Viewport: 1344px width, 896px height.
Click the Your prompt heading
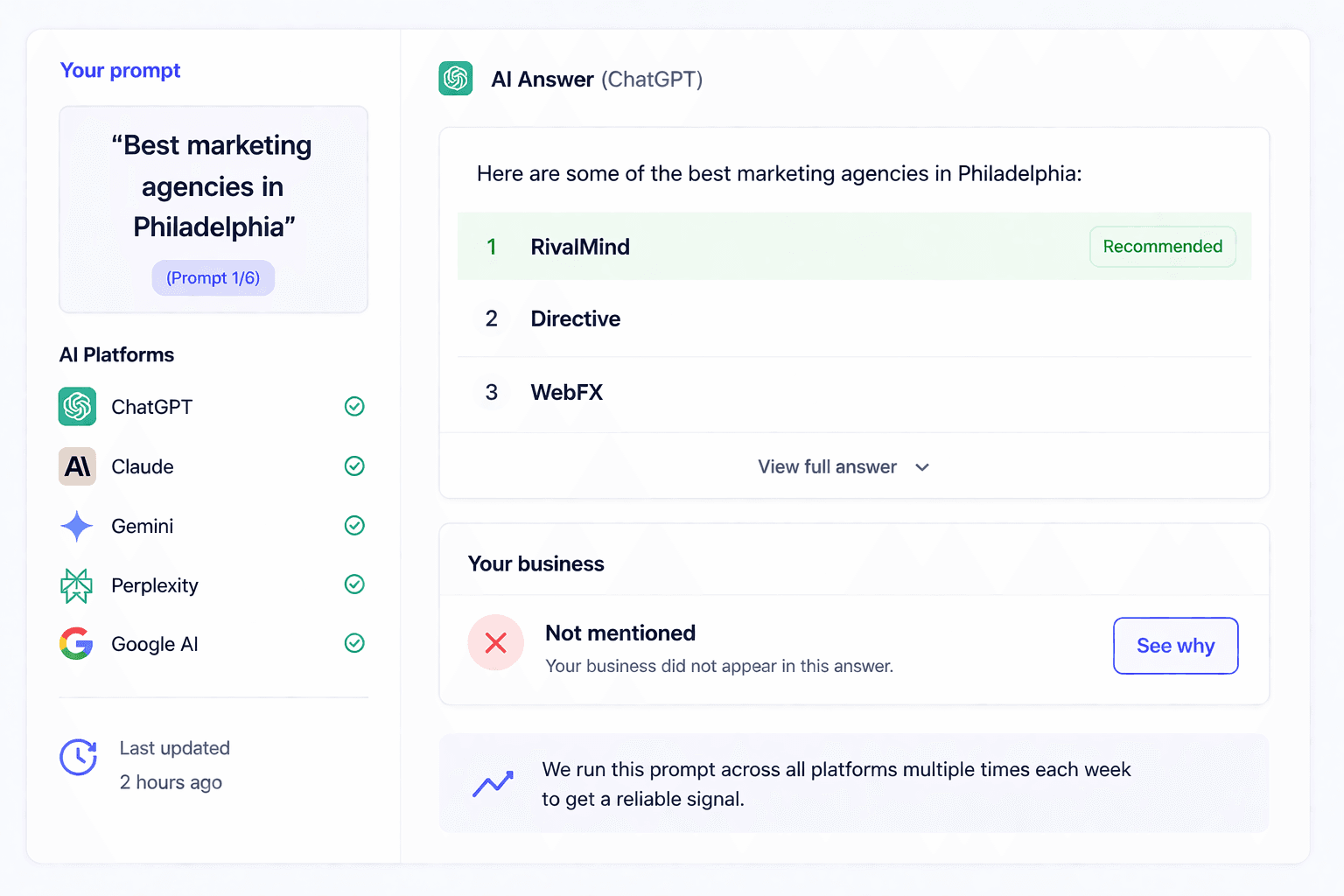point(120,71)
